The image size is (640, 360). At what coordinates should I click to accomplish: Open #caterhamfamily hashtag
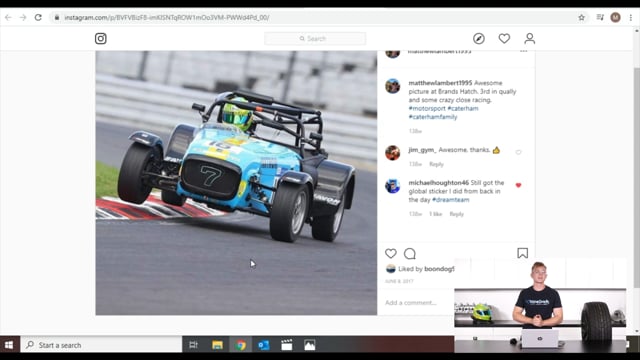(x=433, y=117)
